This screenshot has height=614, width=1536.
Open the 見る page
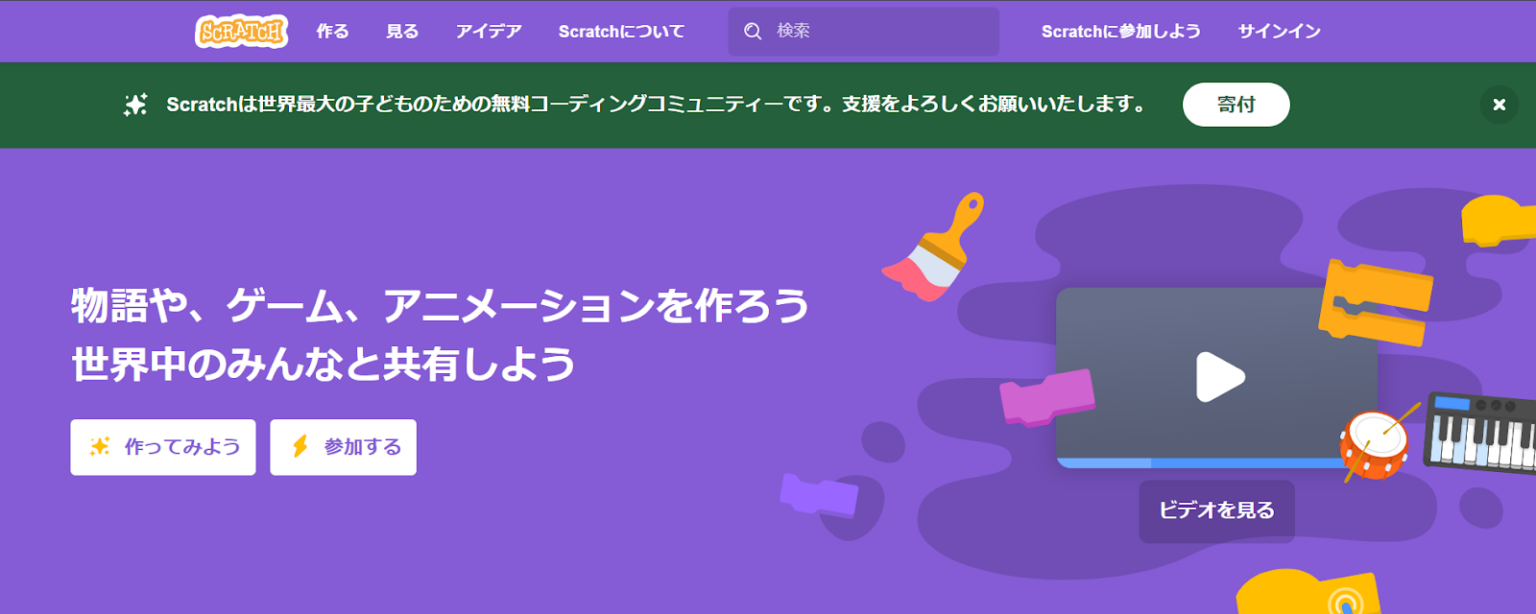401,31
